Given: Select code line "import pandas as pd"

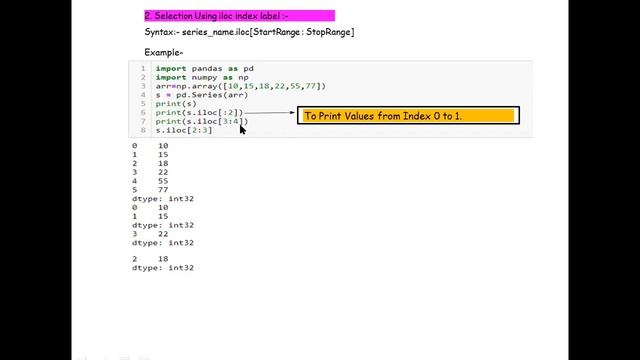Looking at the screenshot, I should click(204, 69).
